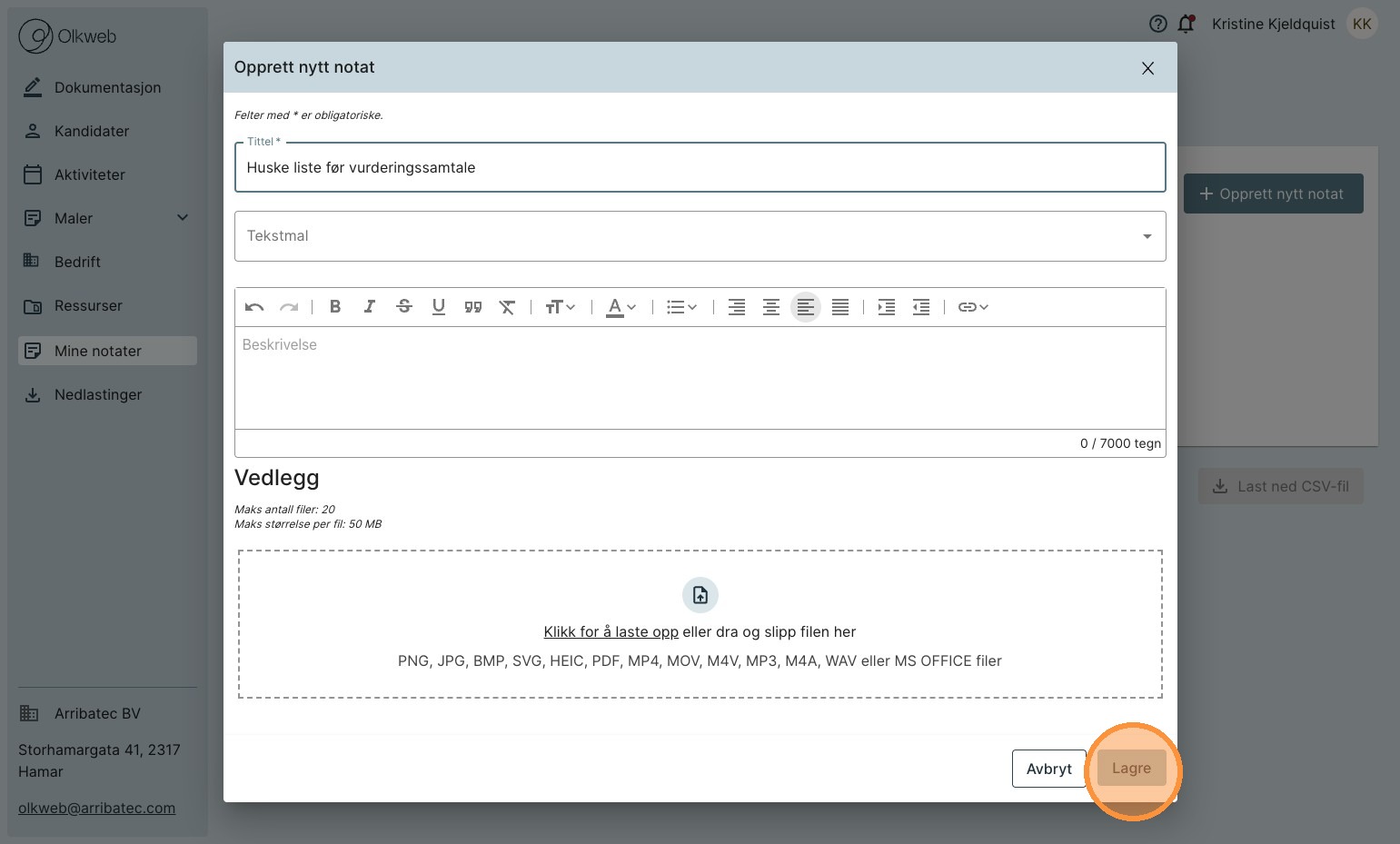Screen dimensions: 1400x844
Task: Apply underline formatting
Action: 439,307
